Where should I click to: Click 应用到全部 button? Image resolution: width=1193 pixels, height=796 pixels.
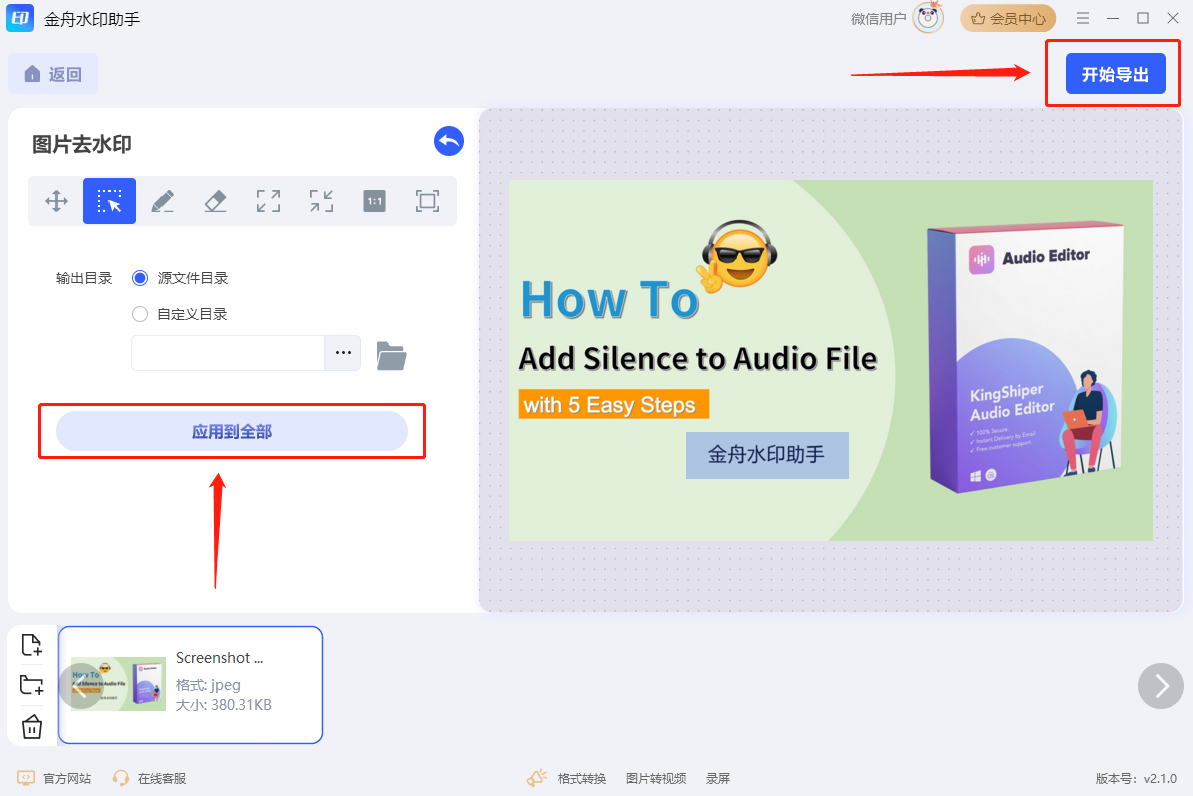pyautogui.click(x=232, y=431)
